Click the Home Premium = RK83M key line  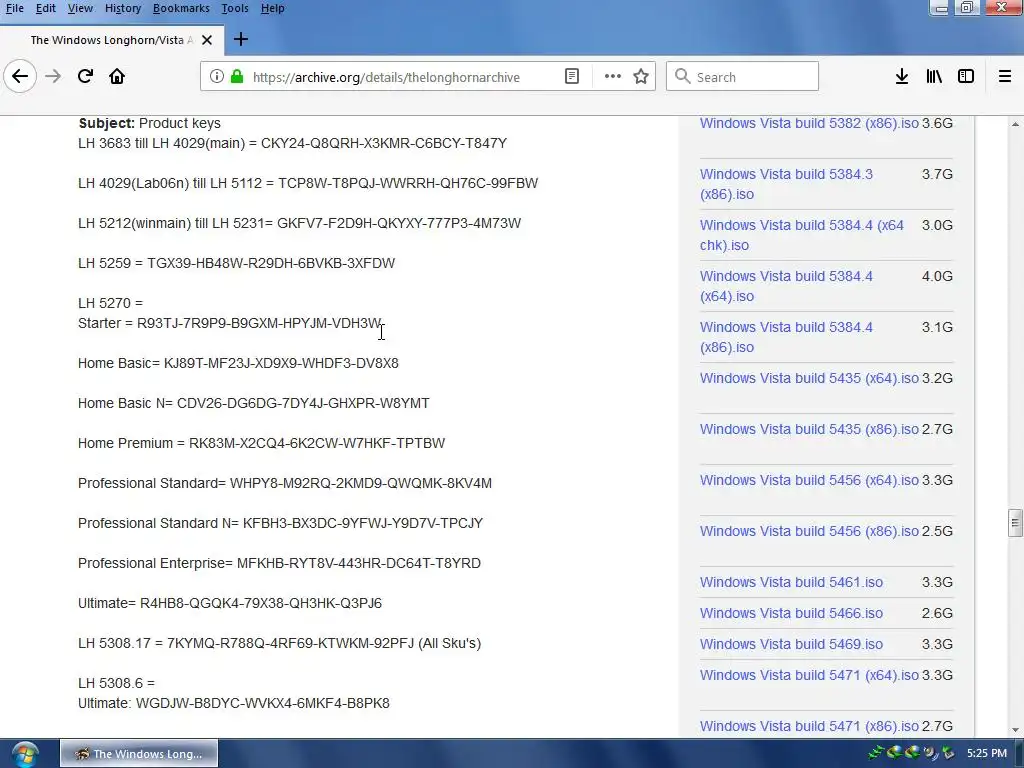261,443
